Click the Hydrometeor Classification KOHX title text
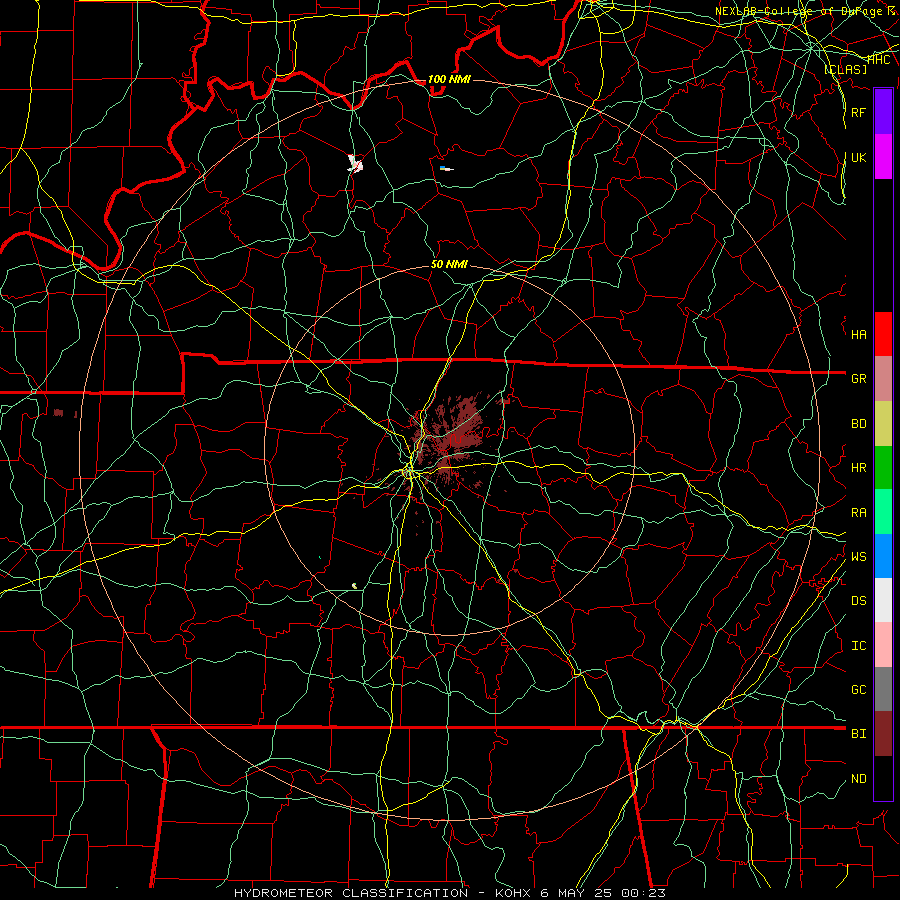 click(x=450, y=893)
